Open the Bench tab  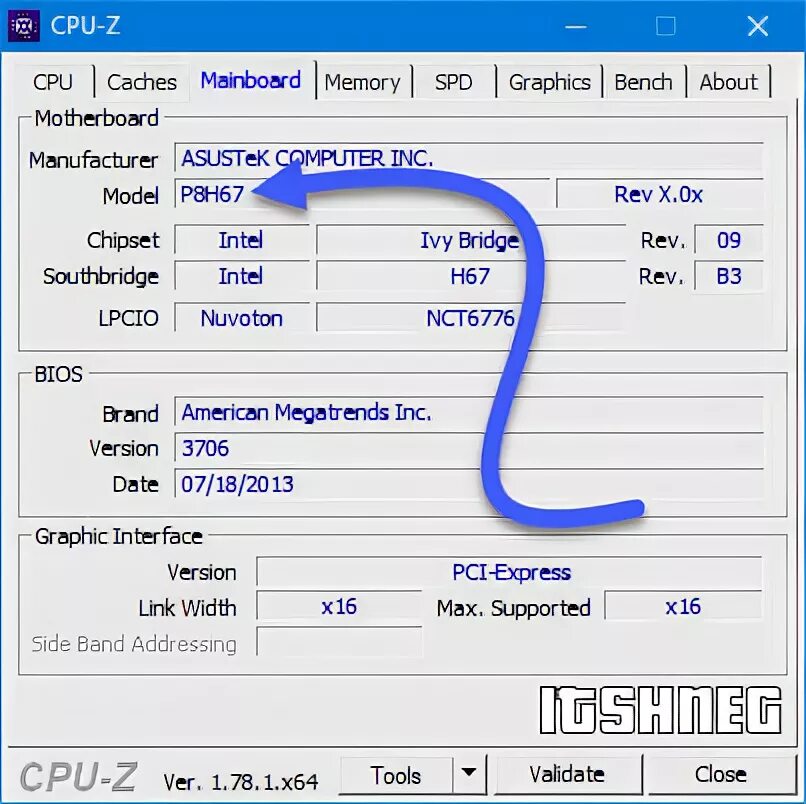click(644, 82)
